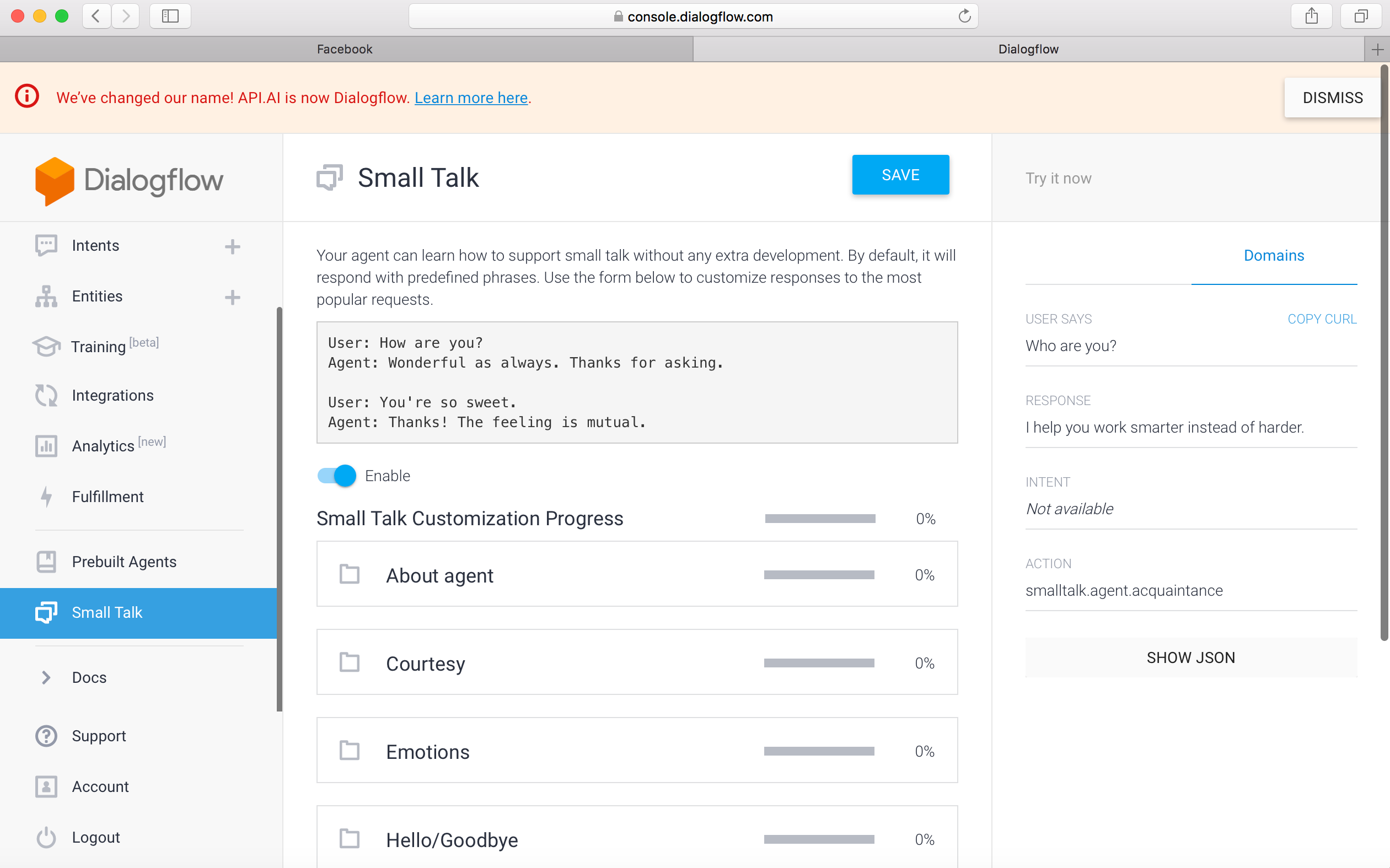Image resolution: width=1390 pixels, height=868 pixels.
Task: Open Fulfillment in sidebar
Action: coord(108,497)
